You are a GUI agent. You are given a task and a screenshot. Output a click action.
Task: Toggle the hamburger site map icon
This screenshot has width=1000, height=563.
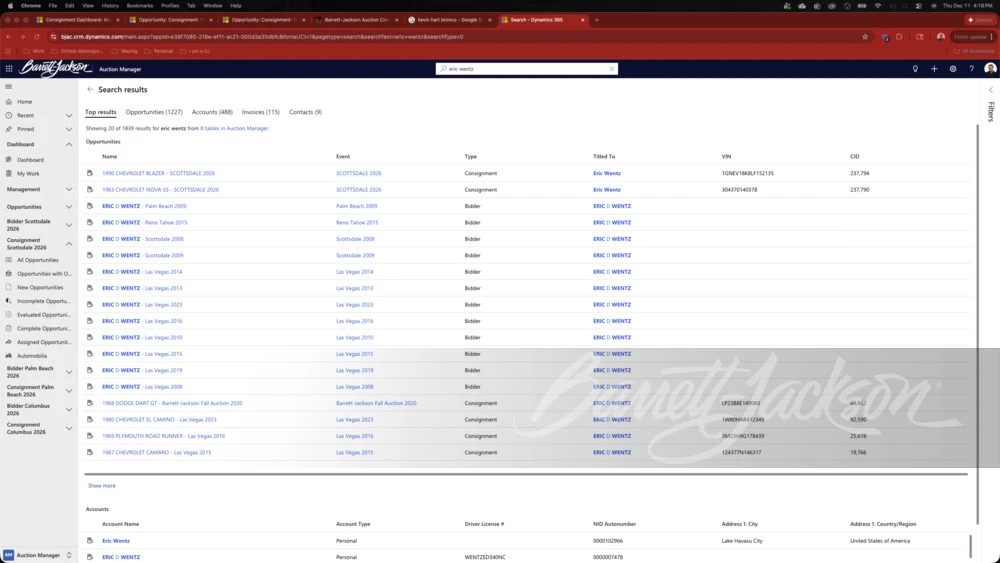coord(8,86)
